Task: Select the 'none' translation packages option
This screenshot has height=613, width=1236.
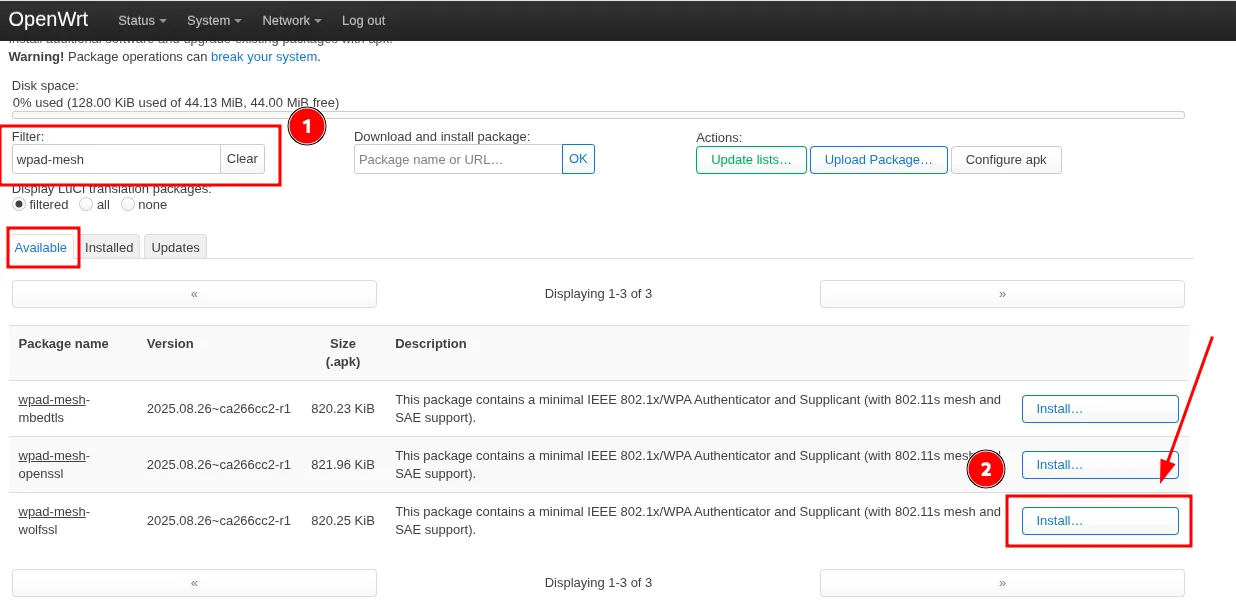Action: click(x=128, y=204)
